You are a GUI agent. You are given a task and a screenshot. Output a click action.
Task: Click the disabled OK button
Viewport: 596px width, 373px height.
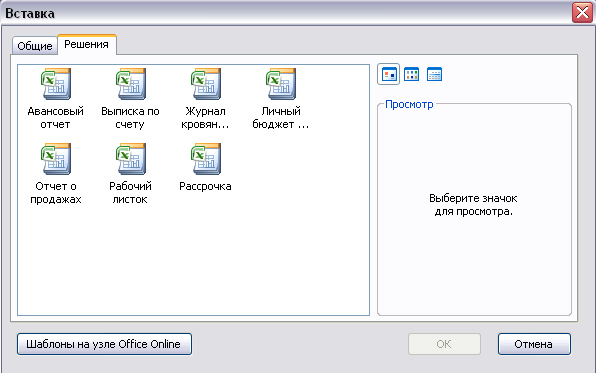point(444,344)
